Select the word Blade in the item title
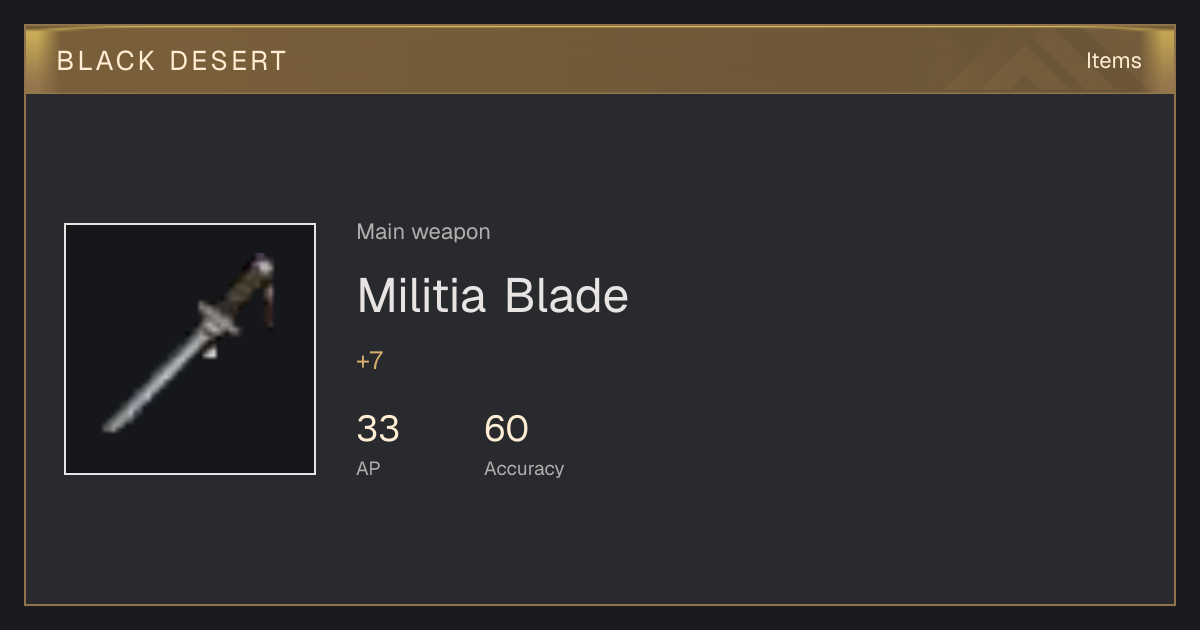 566,295
